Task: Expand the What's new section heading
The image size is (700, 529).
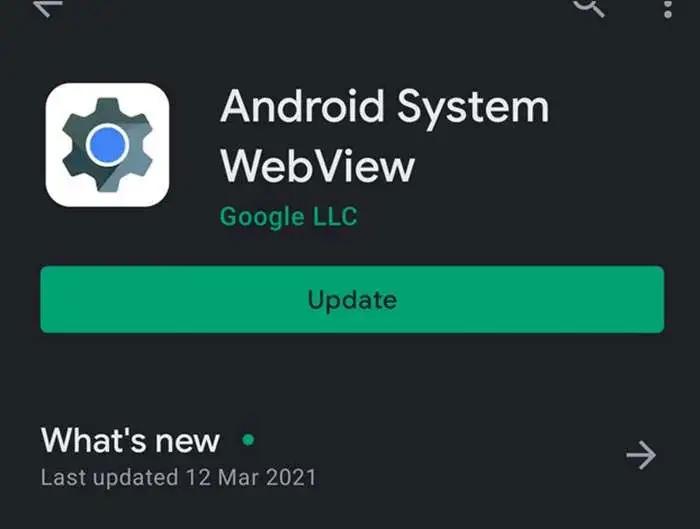Action: click(x=130, y=440)
